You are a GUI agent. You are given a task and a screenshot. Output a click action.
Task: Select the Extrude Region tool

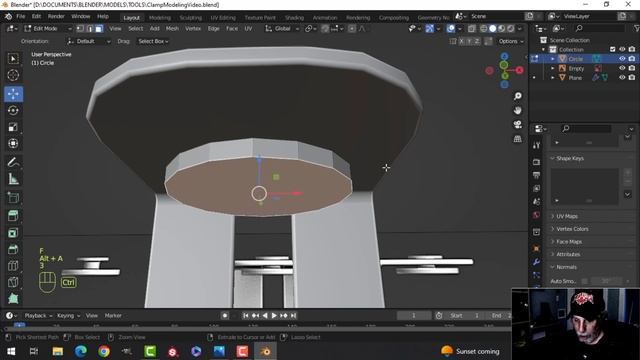click(13, 216)
